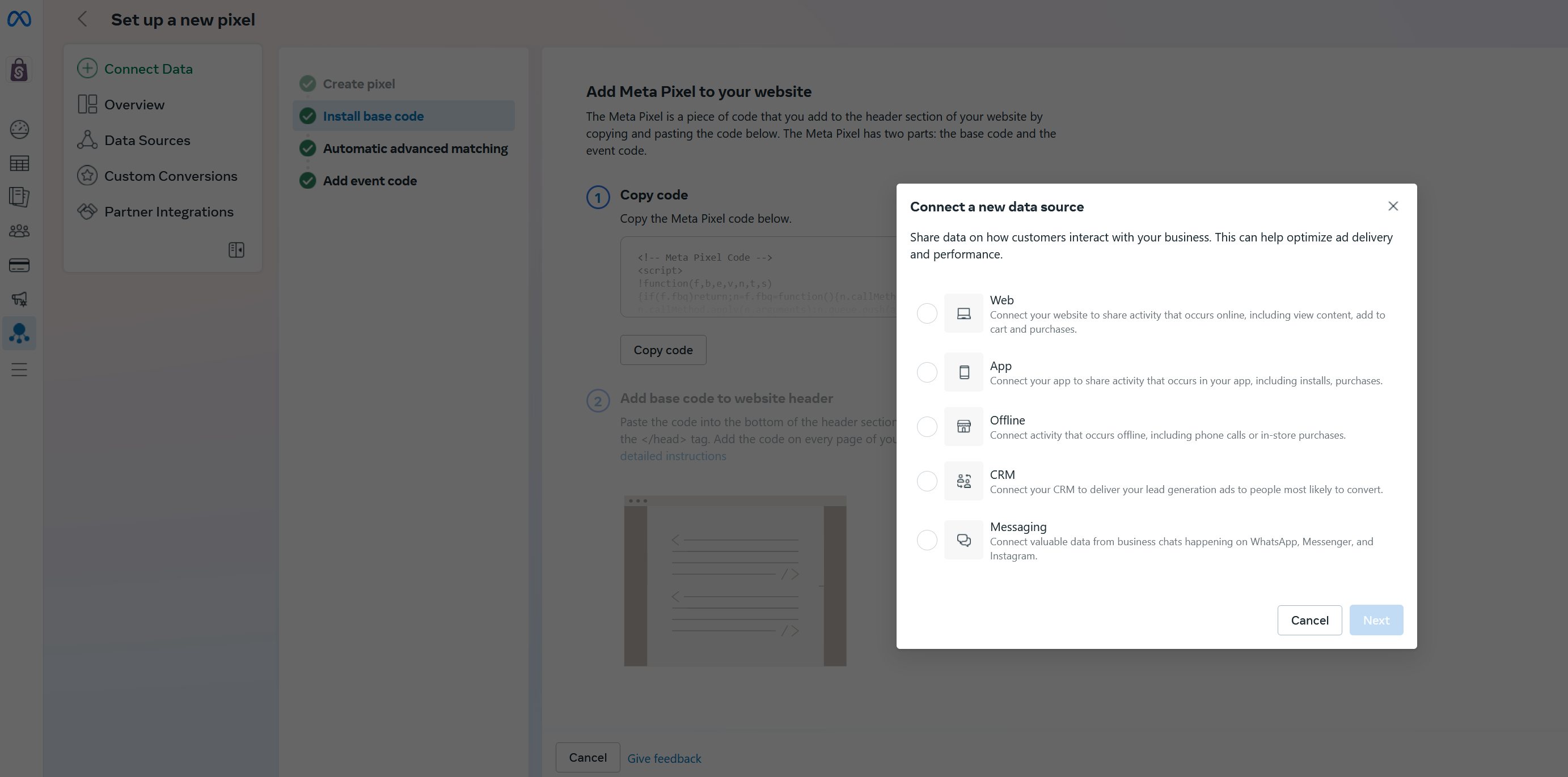
Task: Click the Meta logo icon
Action: tap(19, 19)
